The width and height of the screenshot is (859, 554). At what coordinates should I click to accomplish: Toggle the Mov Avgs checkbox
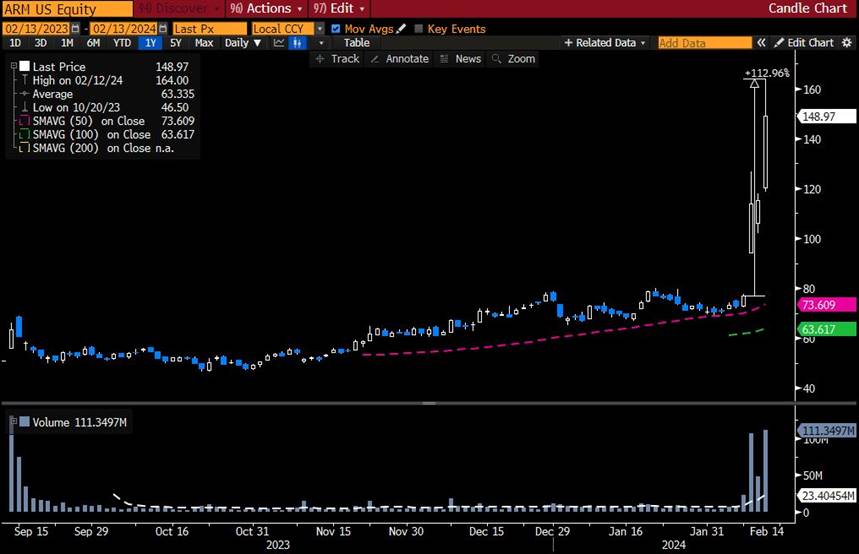[x=336, y=28]
